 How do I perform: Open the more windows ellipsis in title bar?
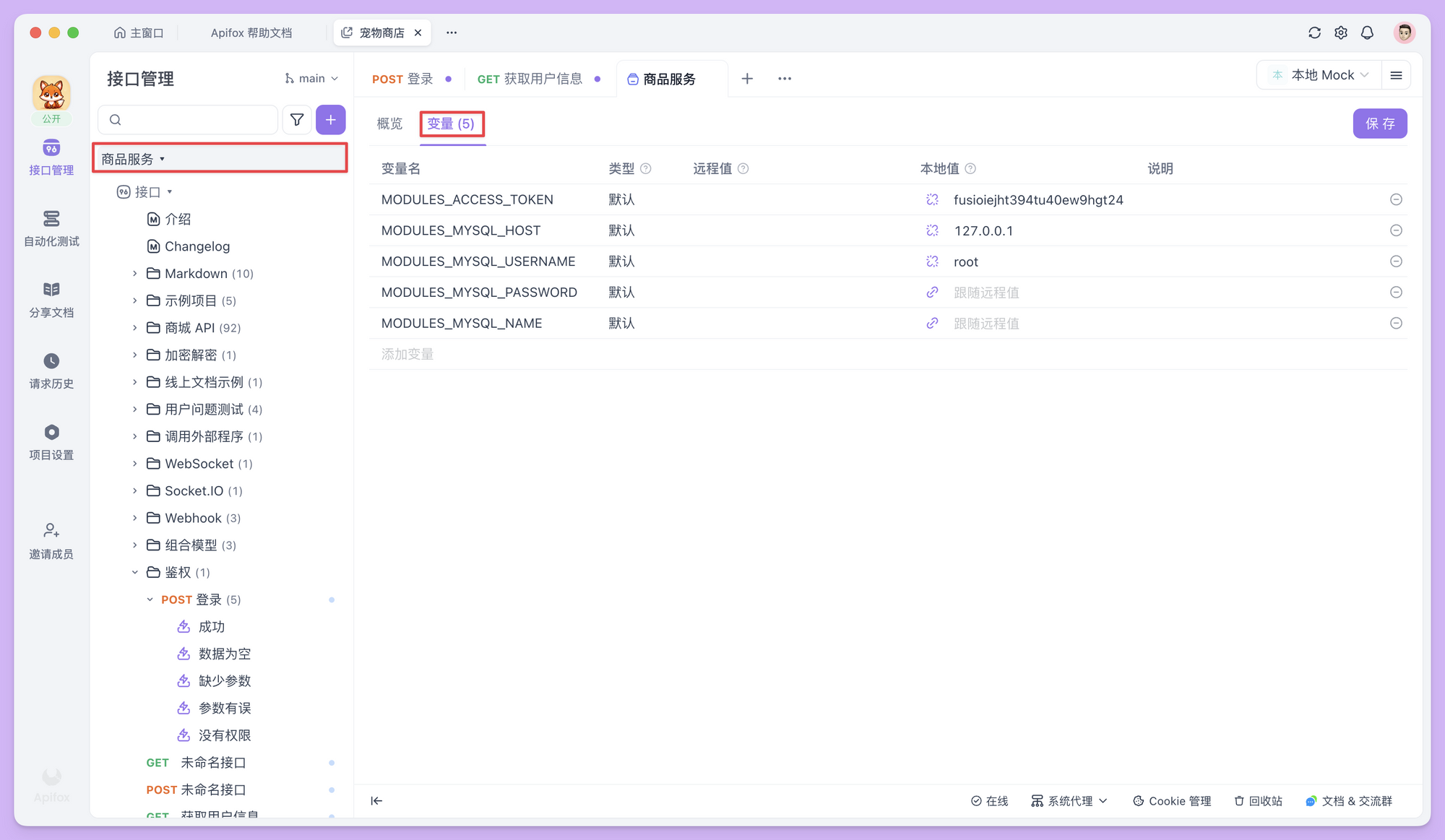452,33
